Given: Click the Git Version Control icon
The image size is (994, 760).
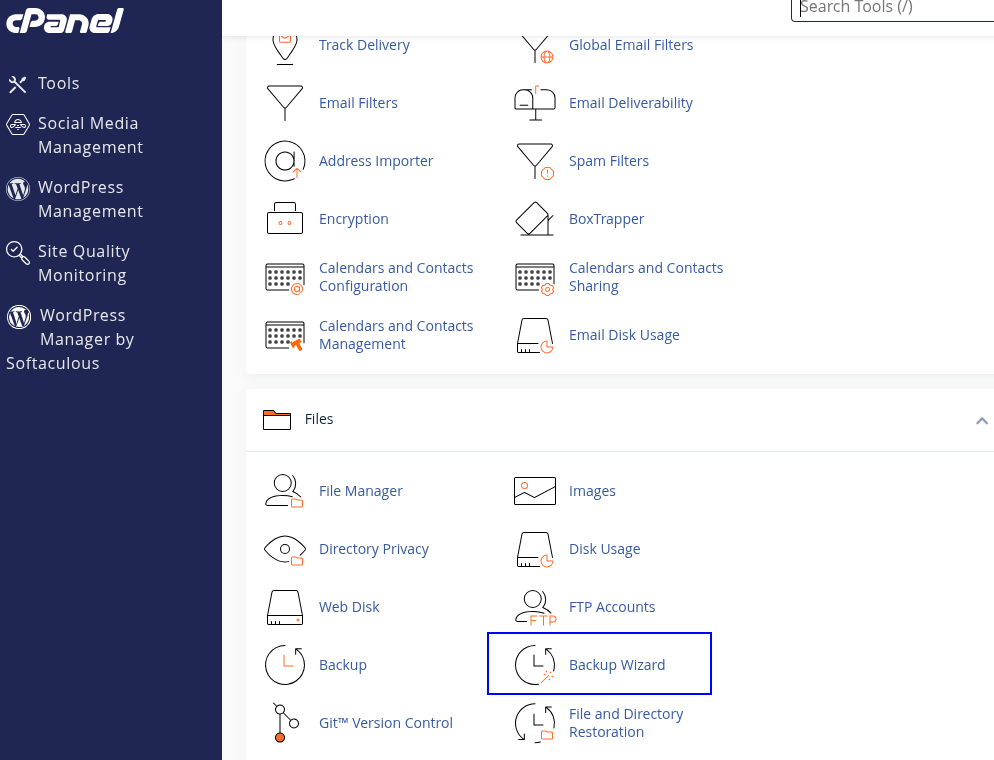Looking at the screenshot, I should (x=285, y=723).
